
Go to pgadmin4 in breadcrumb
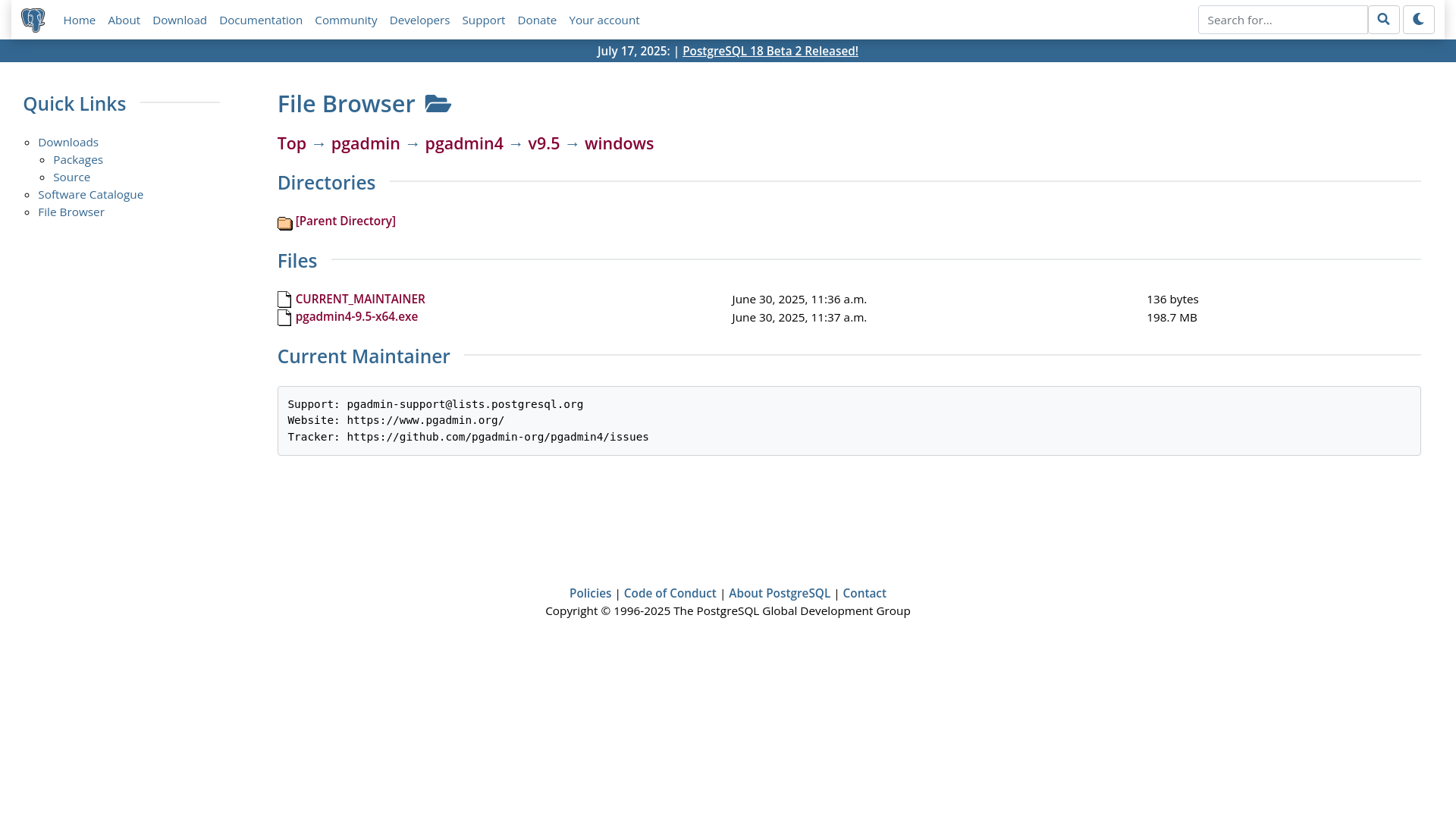coord(464,143)
